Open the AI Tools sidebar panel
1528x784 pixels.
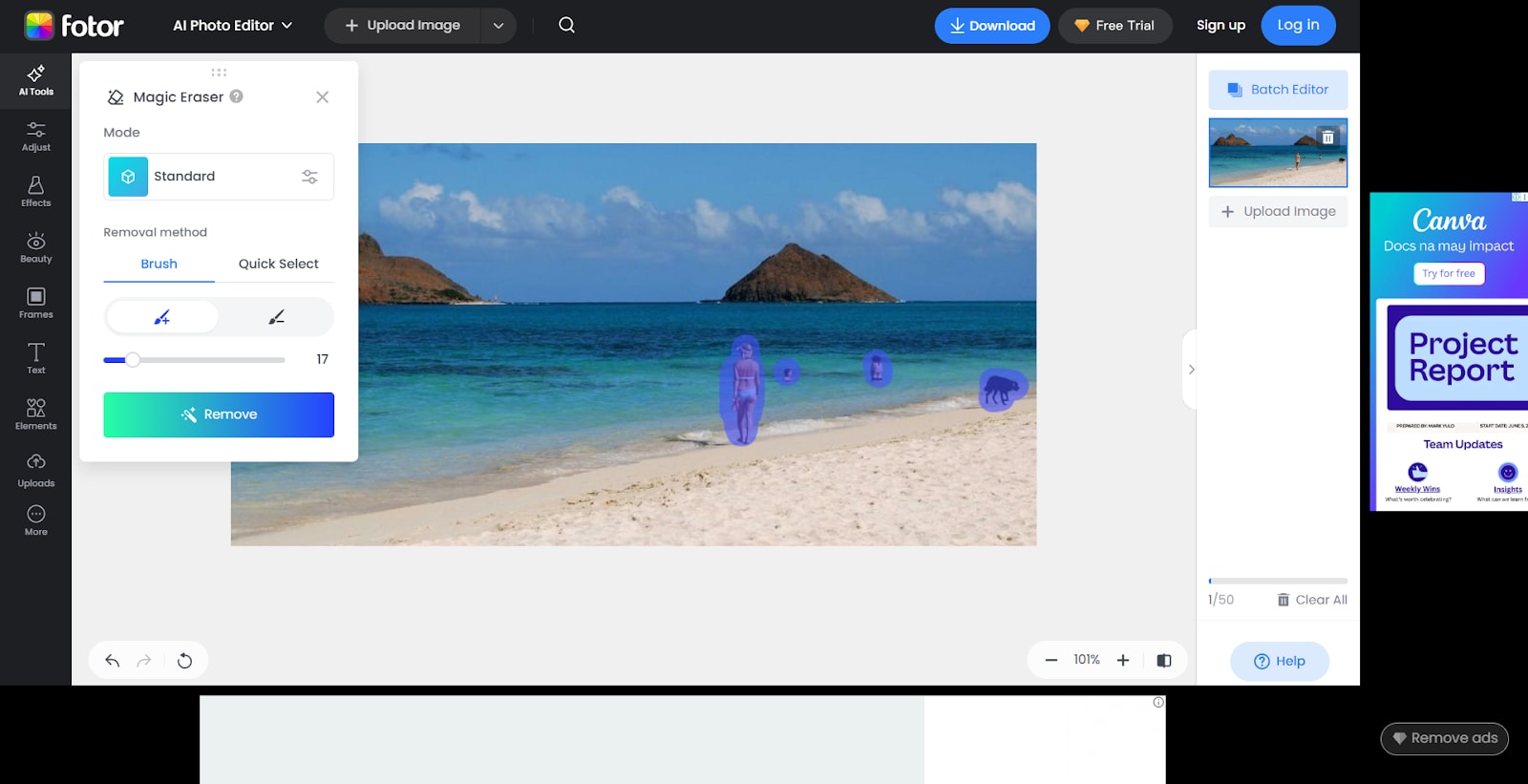point(35,81)
